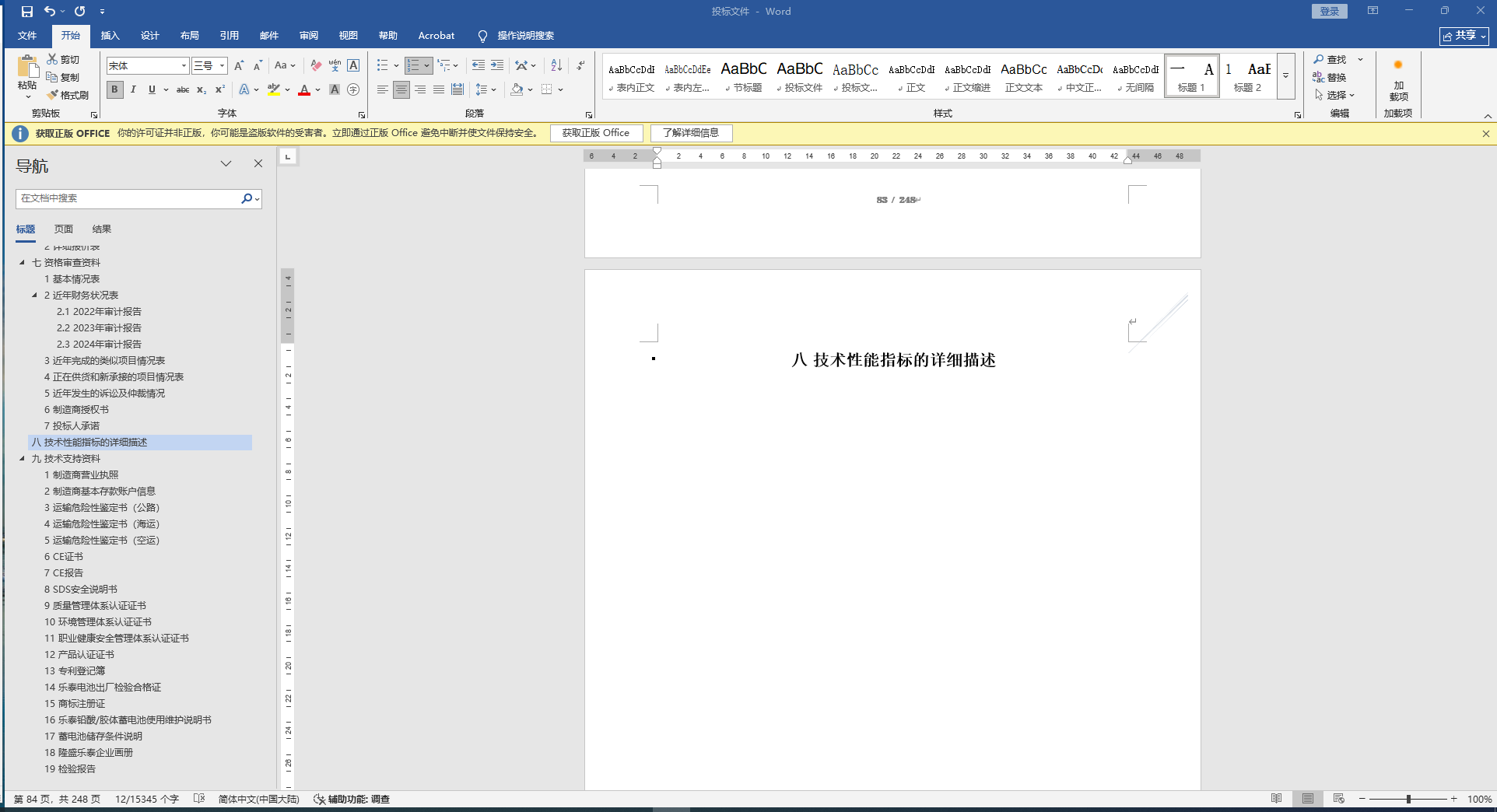
Task: Open the line spacing dropdown
Action: coord(486,90)
